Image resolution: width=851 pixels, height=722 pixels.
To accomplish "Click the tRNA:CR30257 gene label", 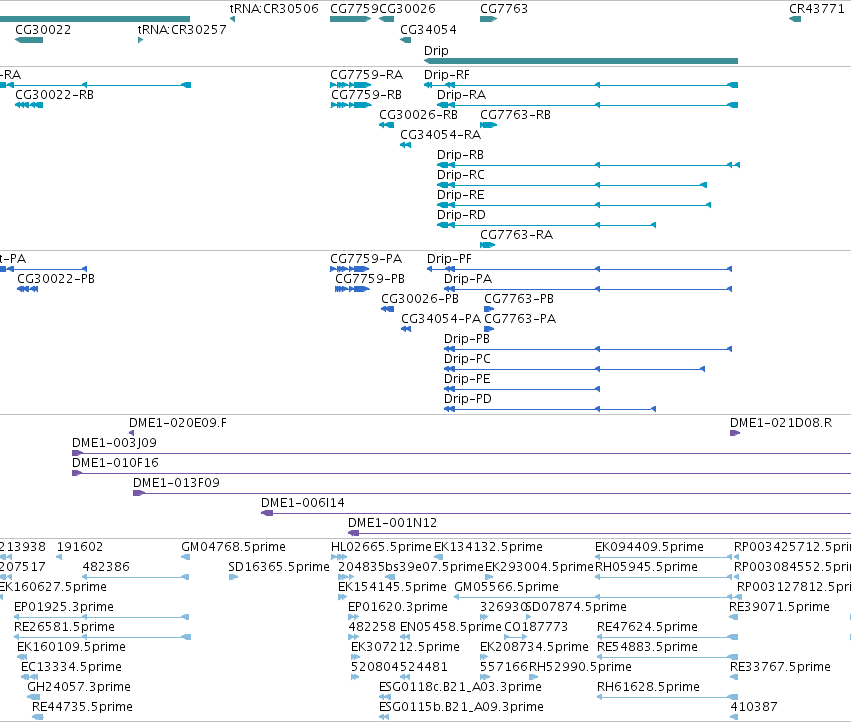I will [x=182, y=30].
